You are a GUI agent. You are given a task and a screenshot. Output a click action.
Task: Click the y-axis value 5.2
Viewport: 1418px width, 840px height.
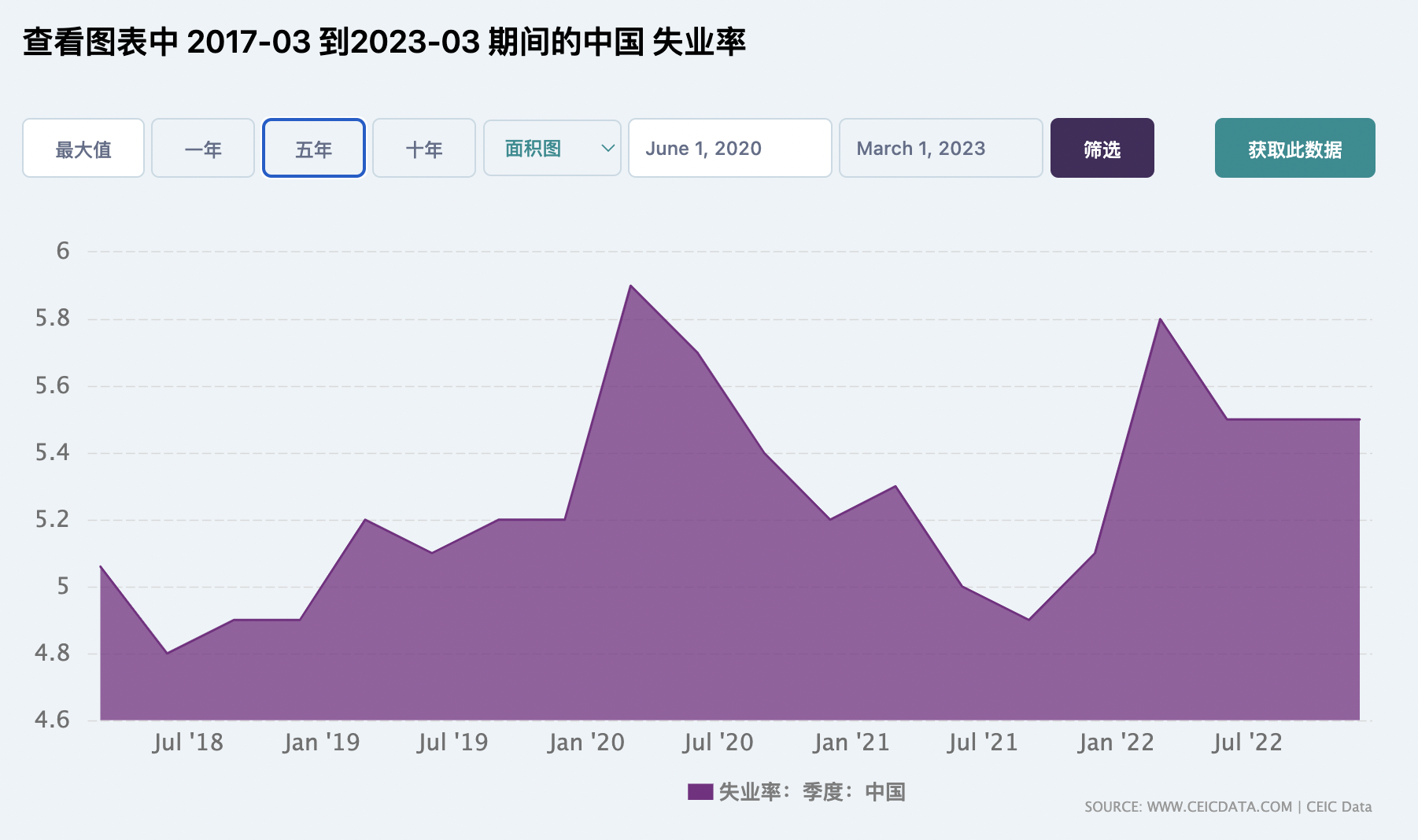53,519
